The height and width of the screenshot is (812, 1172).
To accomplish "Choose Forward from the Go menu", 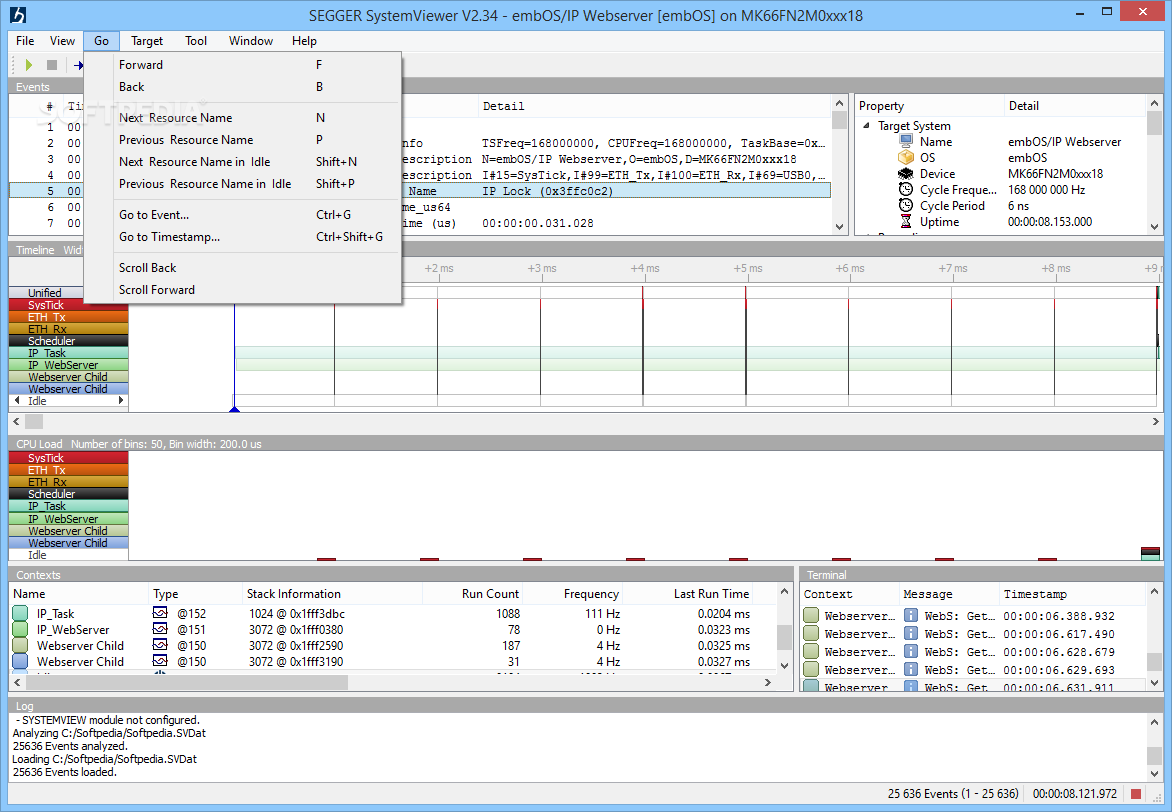I will click(x=243, y=65).
